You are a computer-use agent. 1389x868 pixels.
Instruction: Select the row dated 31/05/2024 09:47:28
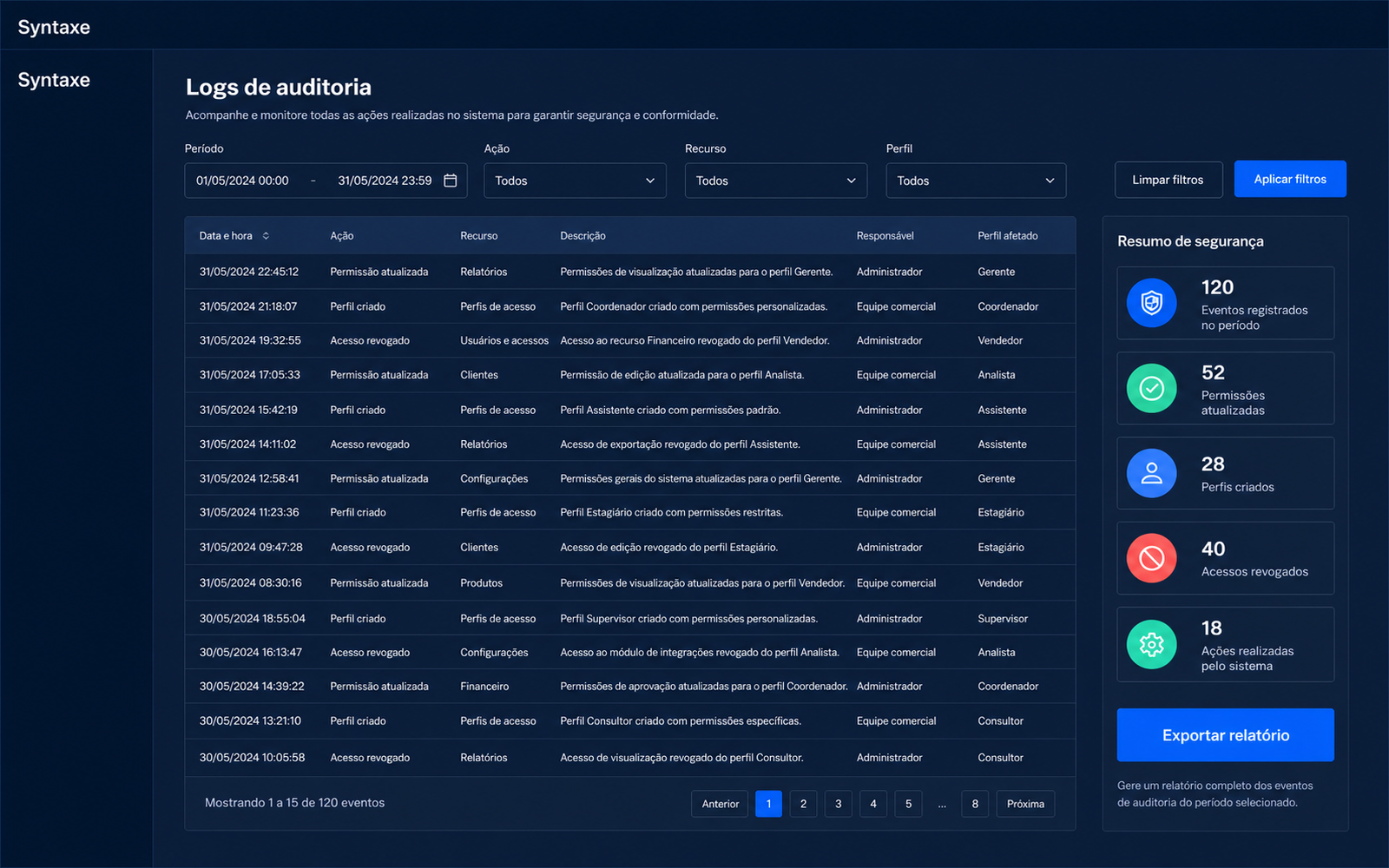[630, 548]
